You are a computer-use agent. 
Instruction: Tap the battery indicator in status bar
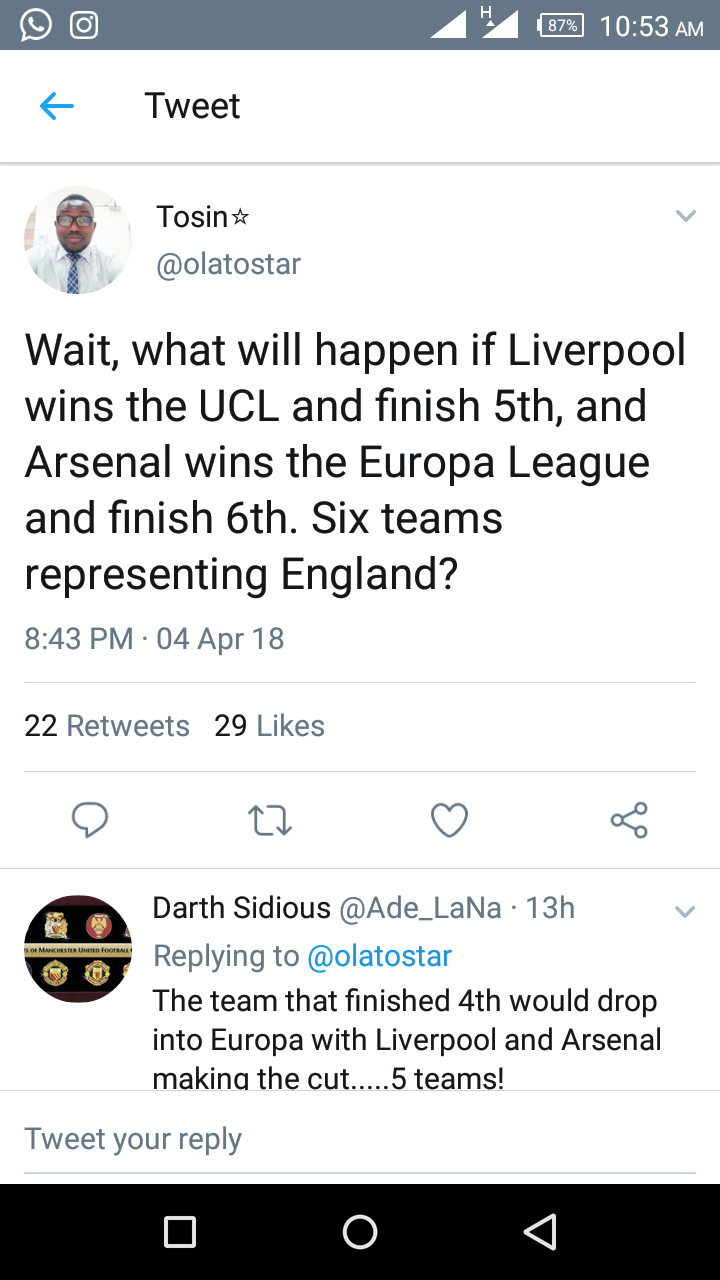[x=561, y=26]
